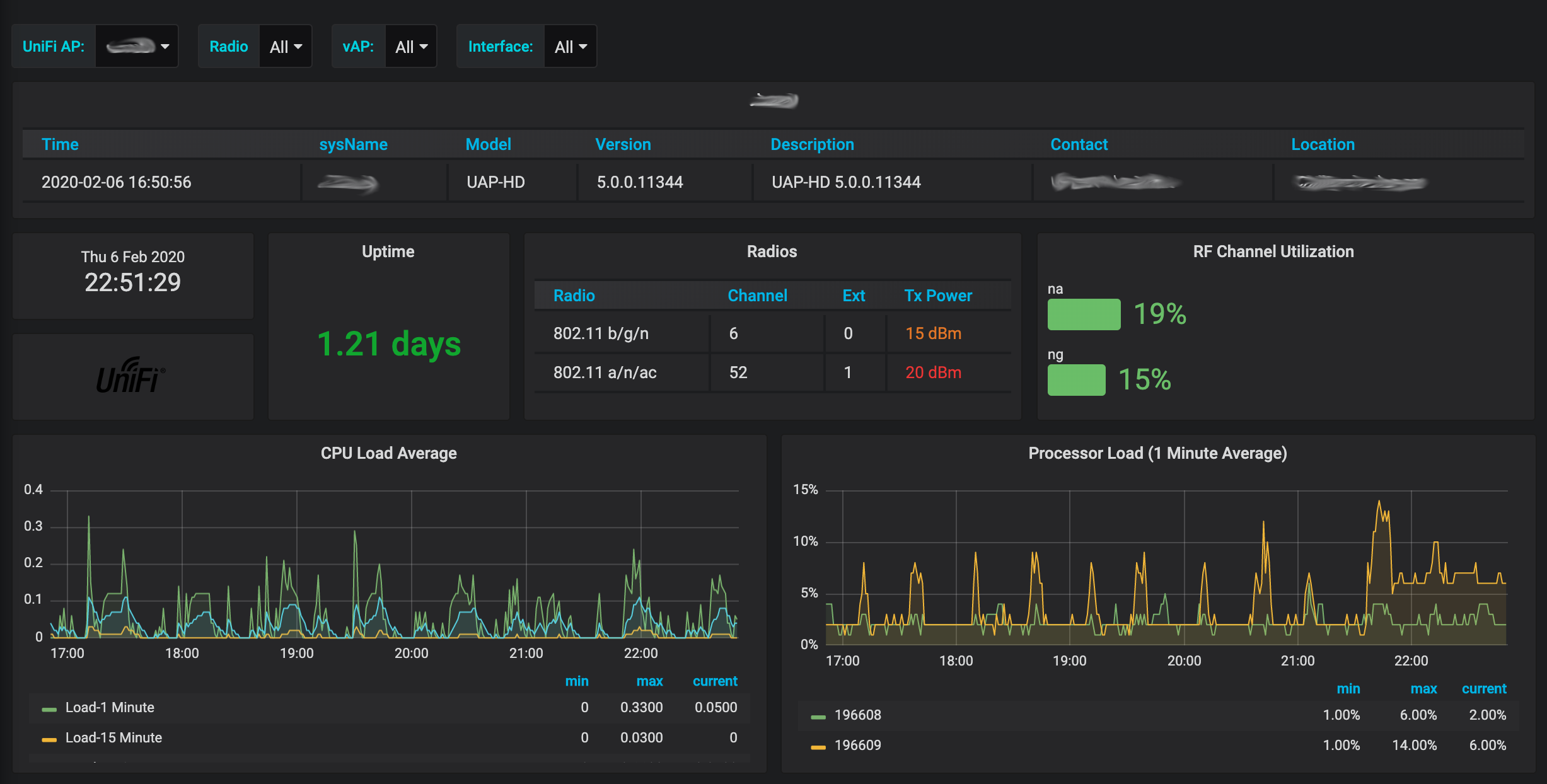1547x784 pixels.
Task: Sort table by Time column header
Action: point(60,144)
